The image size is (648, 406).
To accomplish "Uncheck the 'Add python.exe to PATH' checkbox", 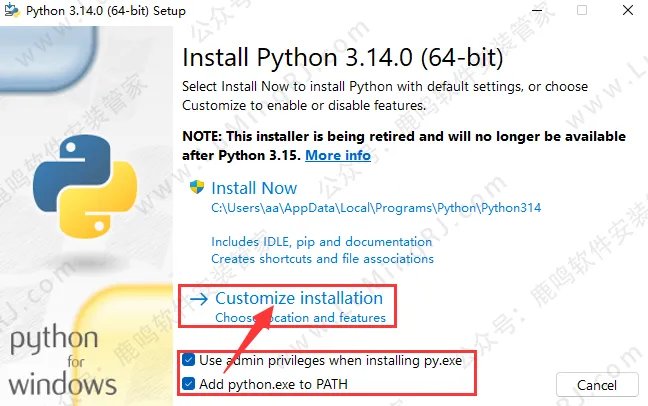I will (189, 383).
